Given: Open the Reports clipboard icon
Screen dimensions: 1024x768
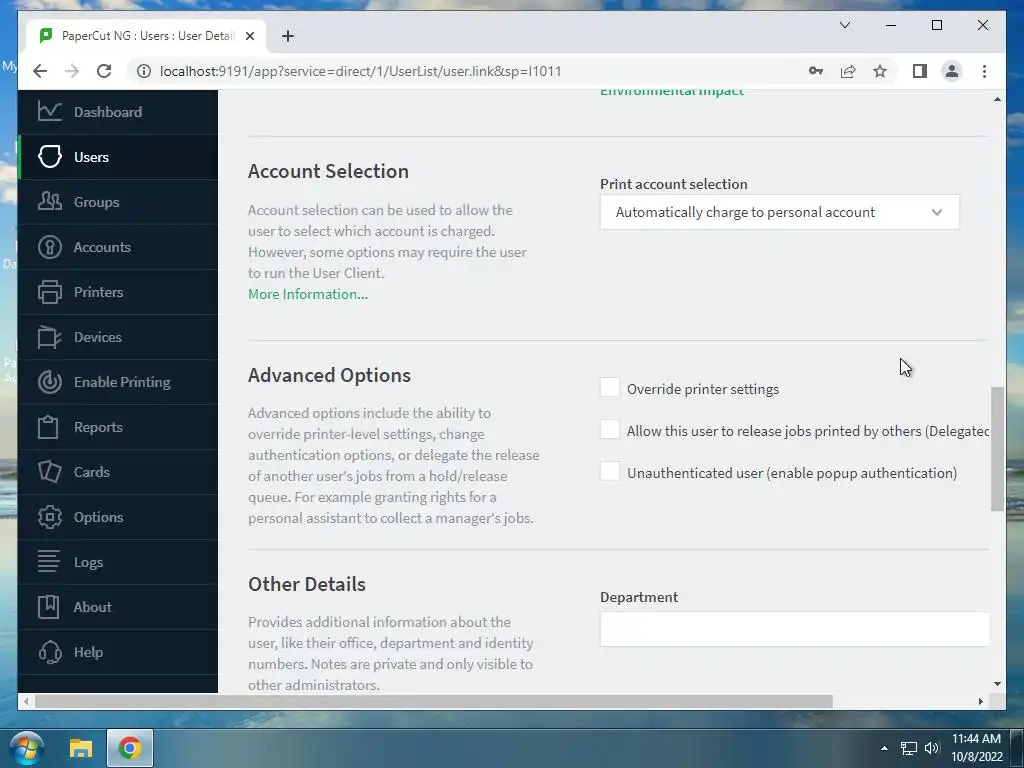Looking at the screenshot, I should pos(48,427).
